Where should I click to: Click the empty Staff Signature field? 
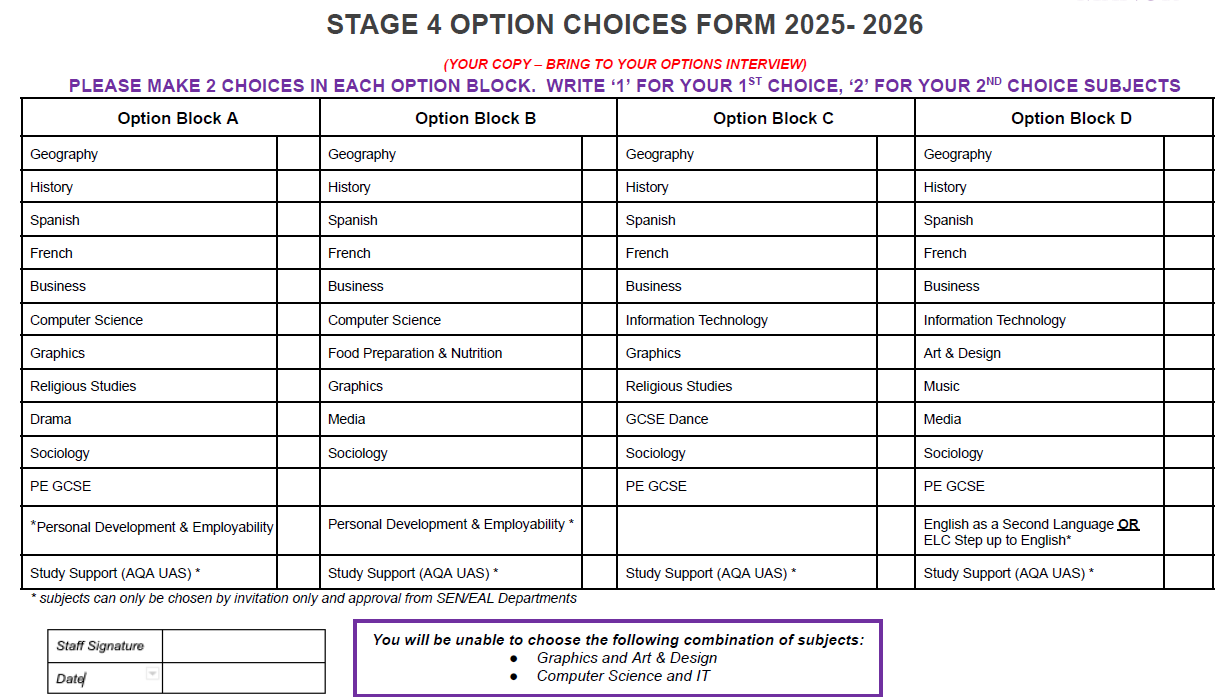point(243,646)
